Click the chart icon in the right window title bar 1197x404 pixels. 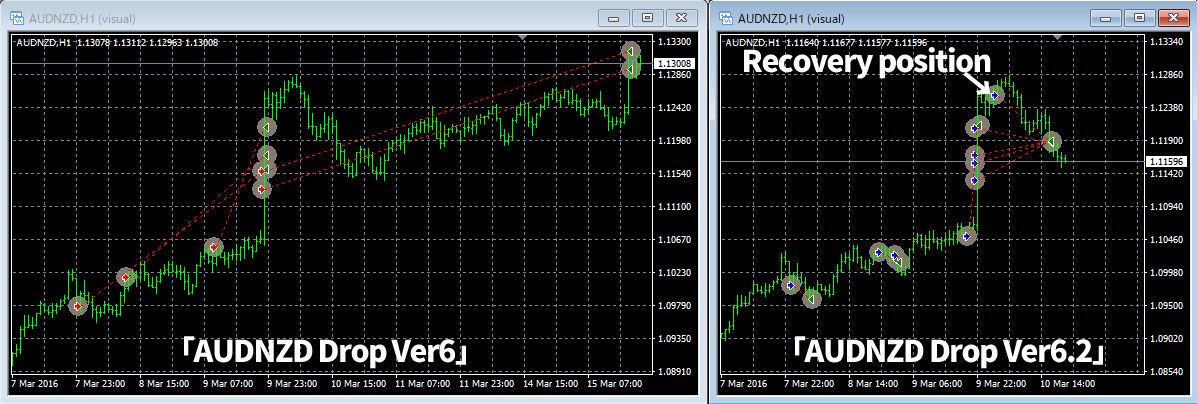[x=725, y=18]
